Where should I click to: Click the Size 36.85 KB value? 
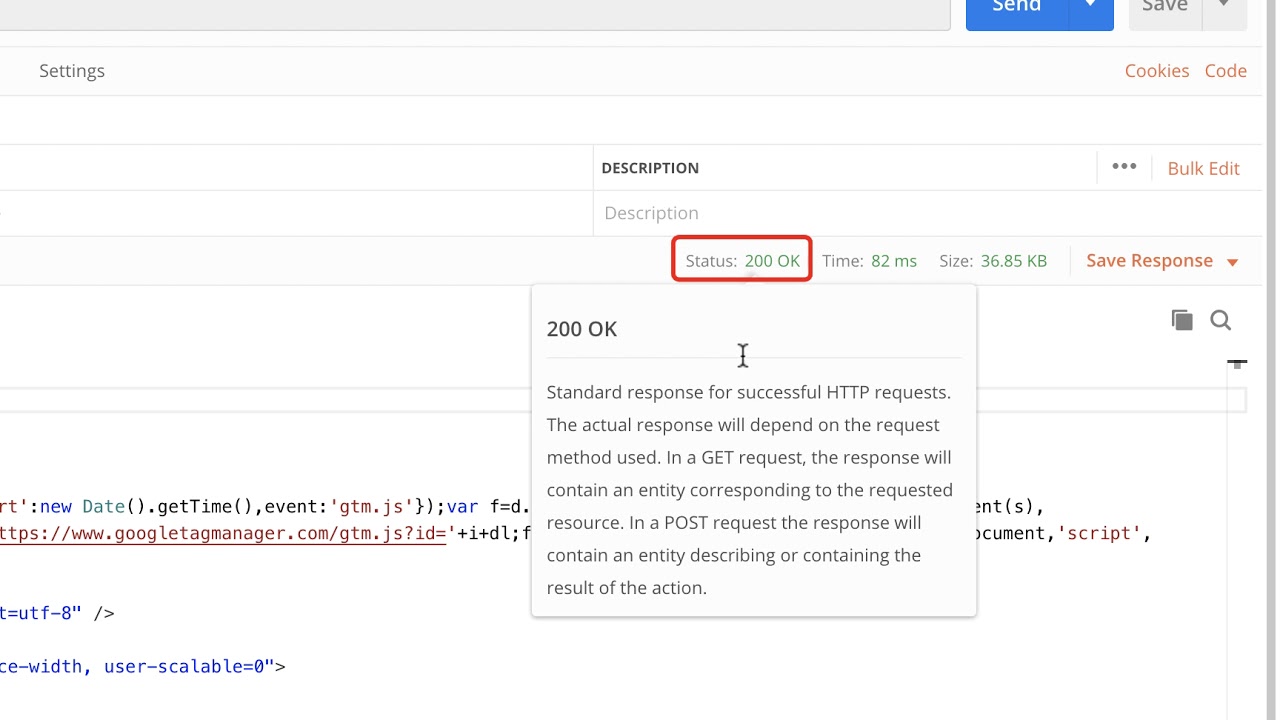pyautogui.click(x=1014, y=260)
